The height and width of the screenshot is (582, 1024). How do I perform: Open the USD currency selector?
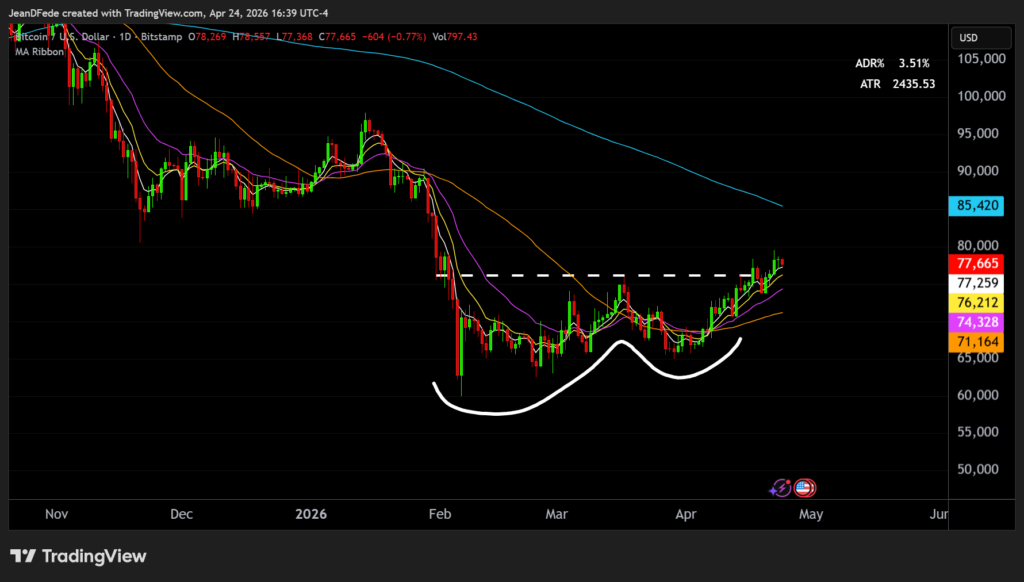[x=969, y=38]
